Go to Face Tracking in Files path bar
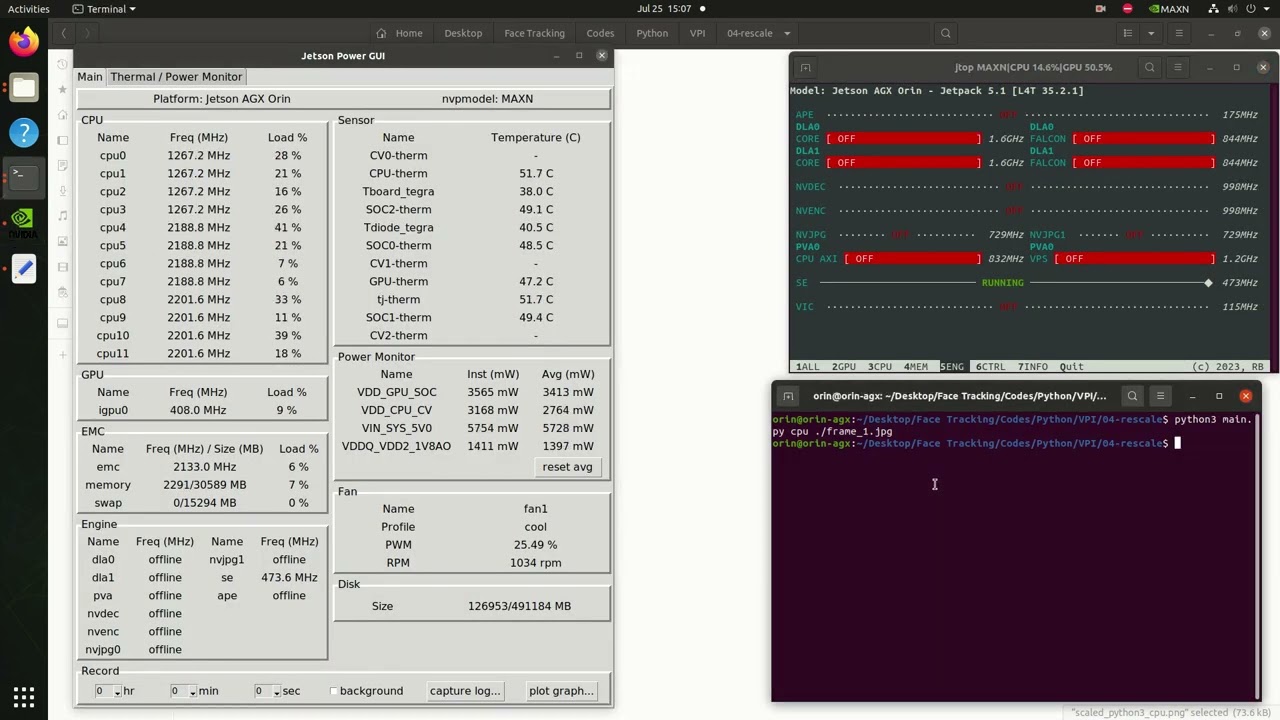 [534, 33]
